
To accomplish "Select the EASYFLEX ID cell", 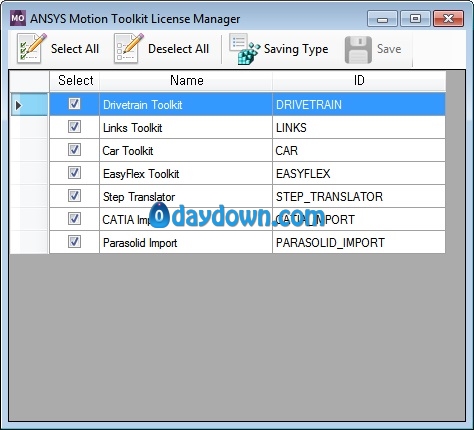I will click(x=359, y=174).
